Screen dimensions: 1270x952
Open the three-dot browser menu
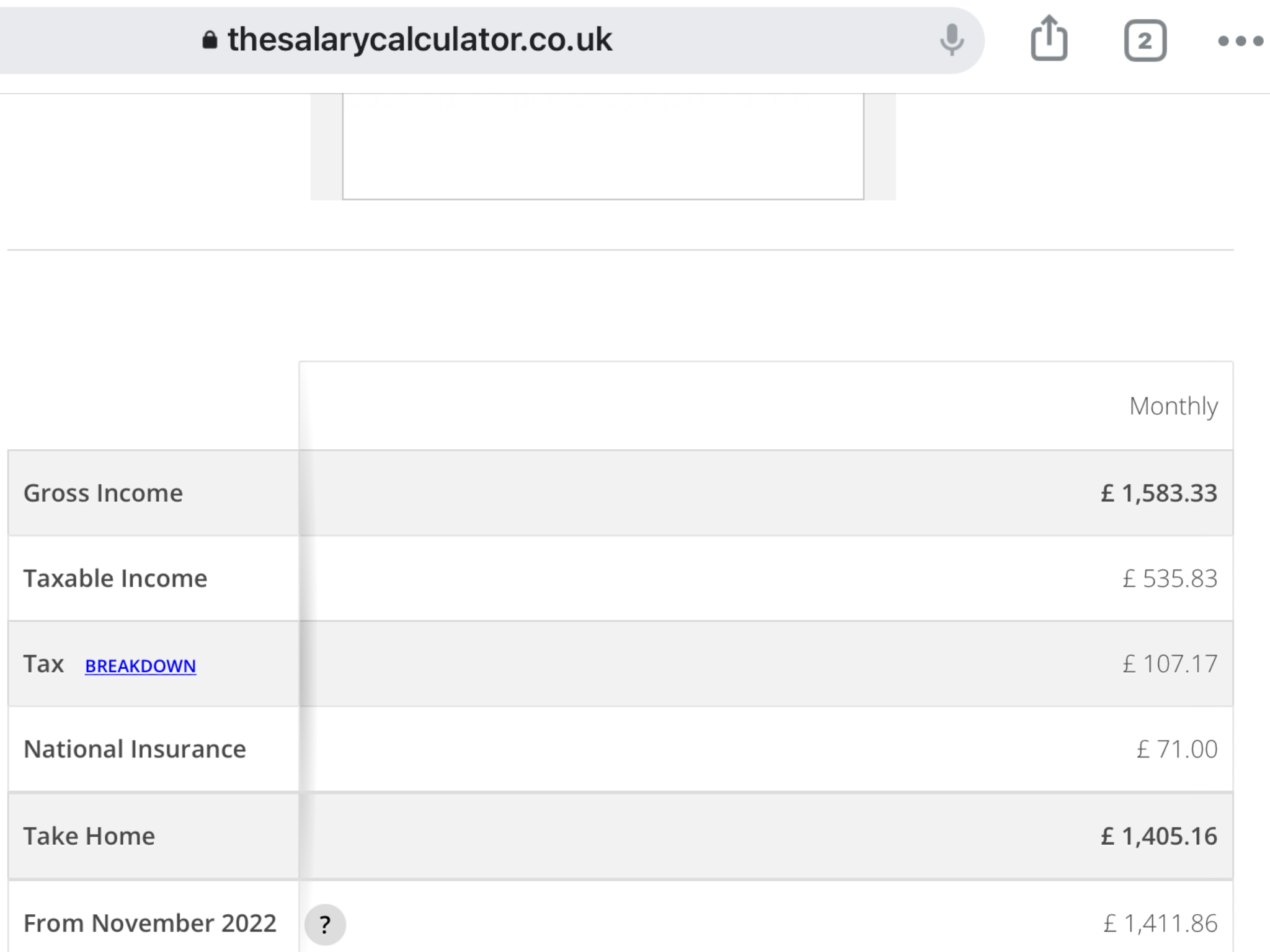pos(1240,41)
